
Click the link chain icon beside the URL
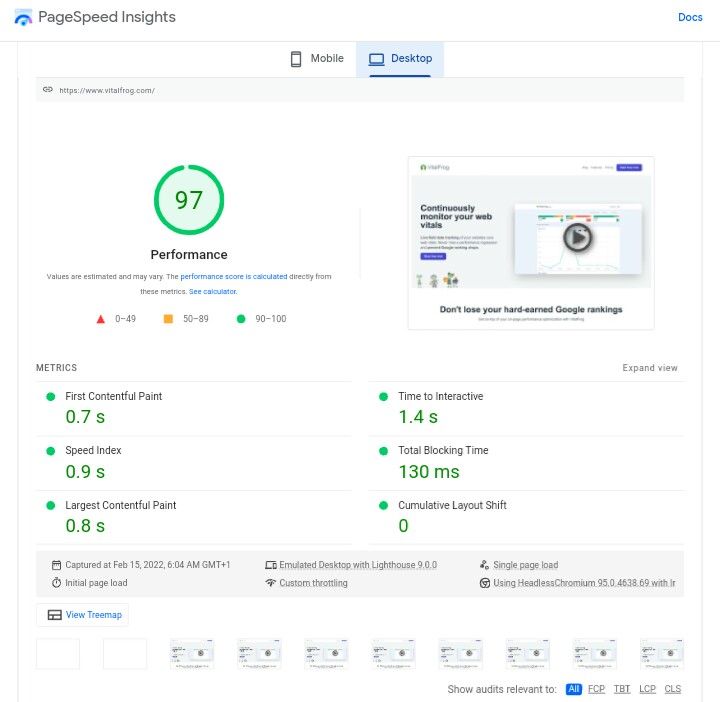[x=48, y=90]
